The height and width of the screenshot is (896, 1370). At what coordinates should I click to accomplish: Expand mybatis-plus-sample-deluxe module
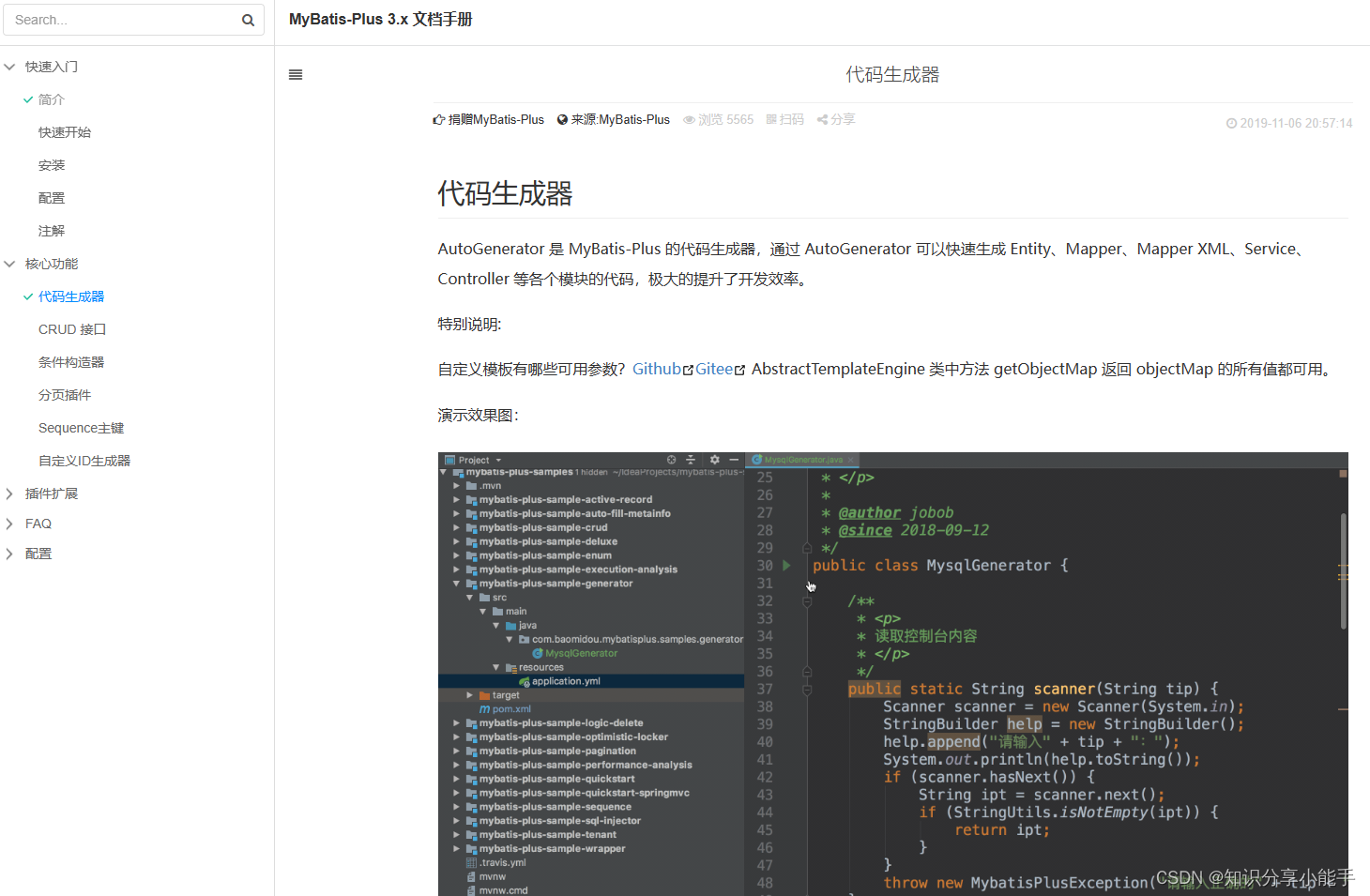tap(457, 541)
